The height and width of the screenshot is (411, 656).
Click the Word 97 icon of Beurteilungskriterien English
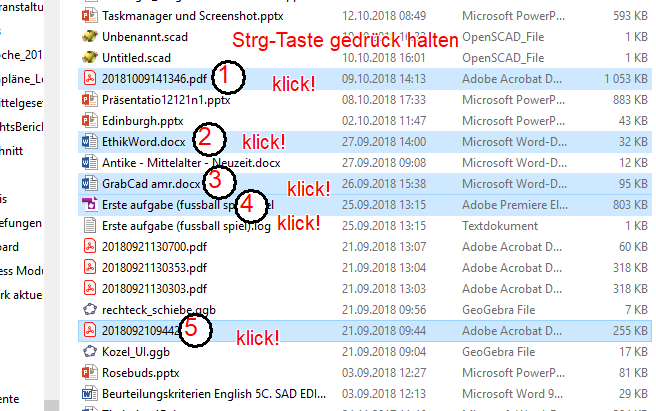tap(89, 393)
